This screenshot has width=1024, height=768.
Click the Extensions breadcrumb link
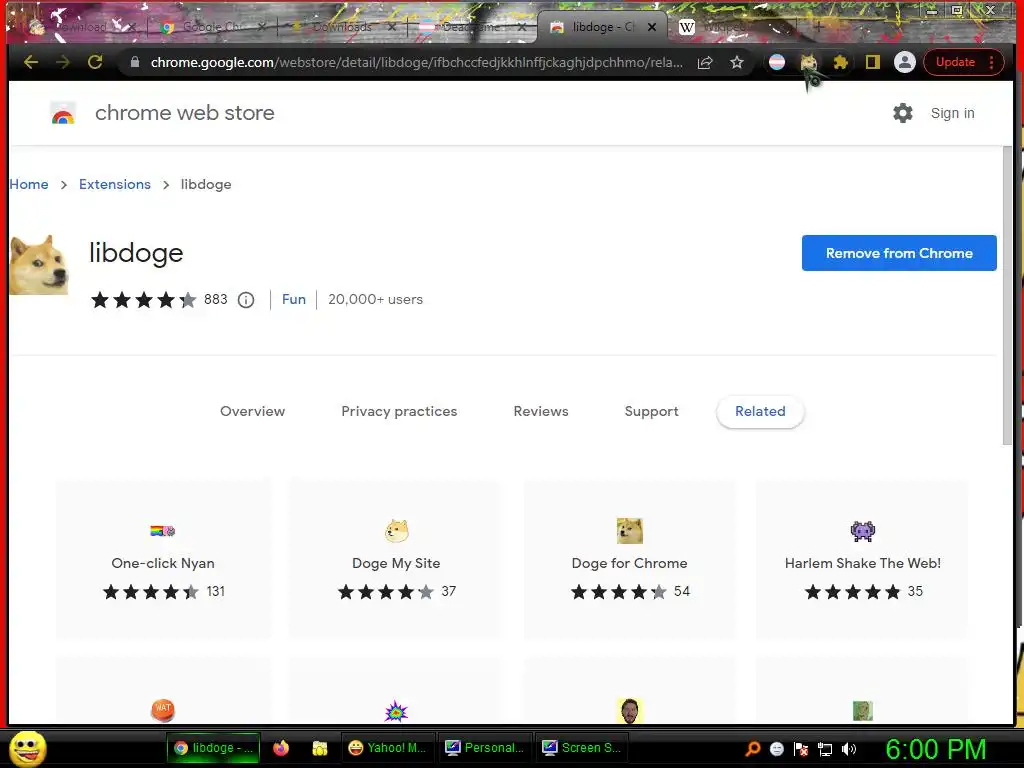coord(115,184)
